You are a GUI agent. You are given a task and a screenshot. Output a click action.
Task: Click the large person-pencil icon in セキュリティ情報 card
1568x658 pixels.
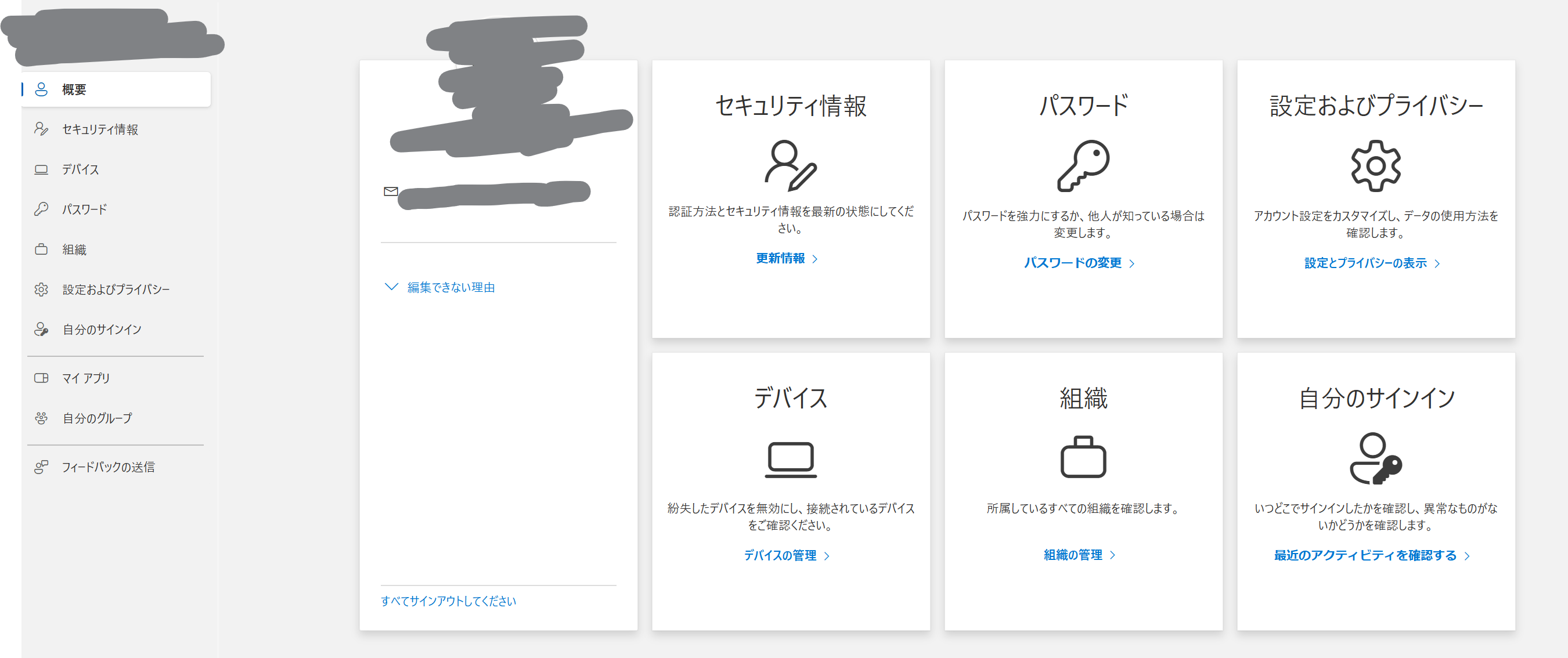coord(791,165)
